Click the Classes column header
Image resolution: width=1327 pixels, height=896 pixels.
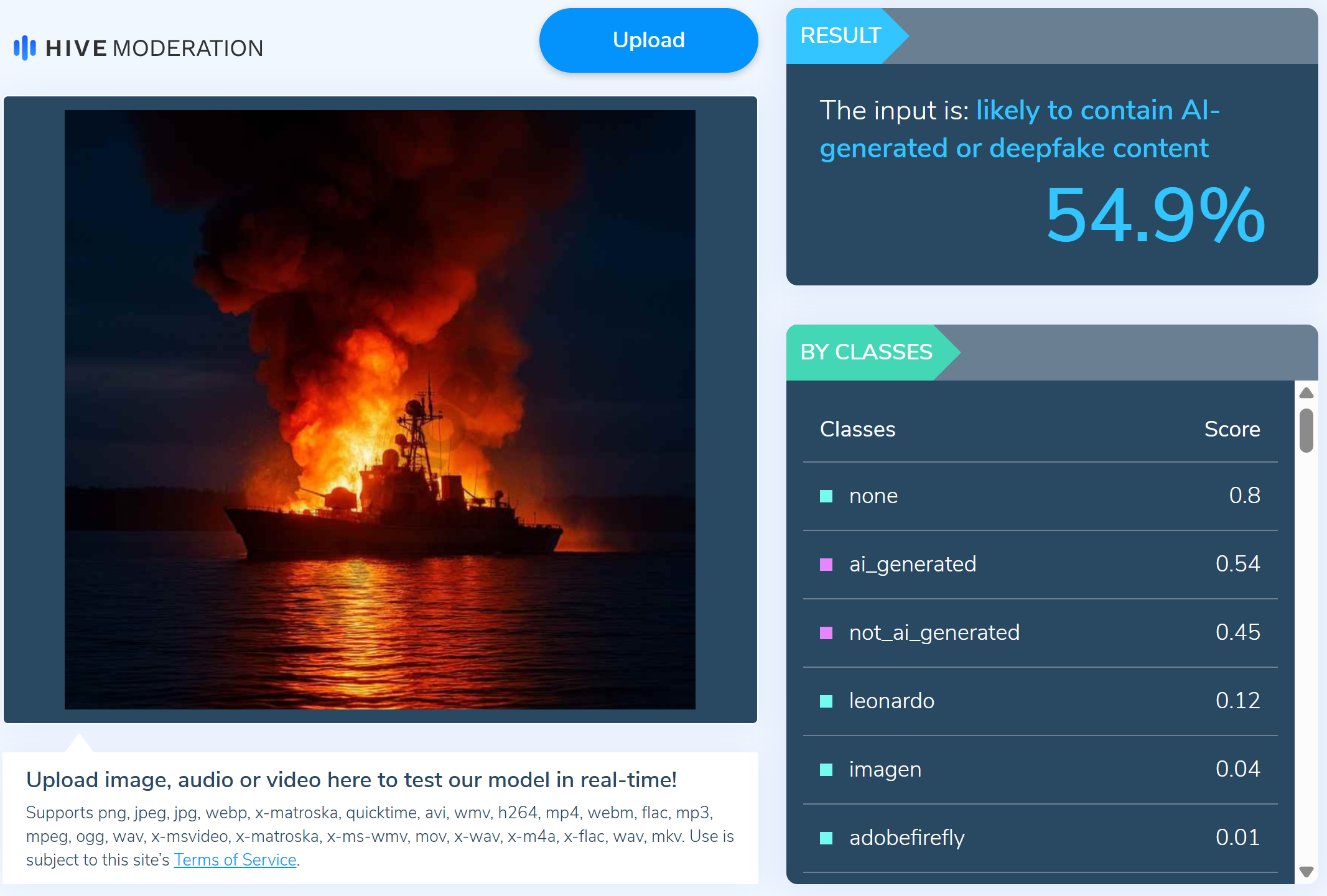pyautogui.click(x=857, y=430)
